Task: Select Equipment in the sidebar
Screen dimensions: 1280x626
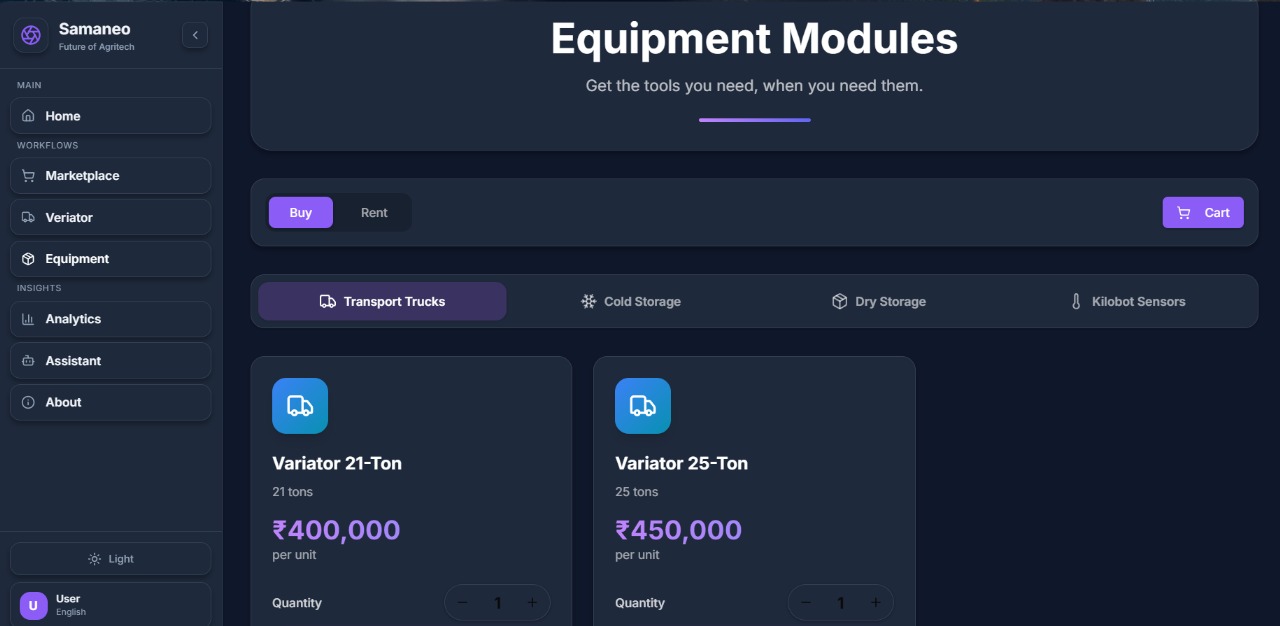Action: 111,259
